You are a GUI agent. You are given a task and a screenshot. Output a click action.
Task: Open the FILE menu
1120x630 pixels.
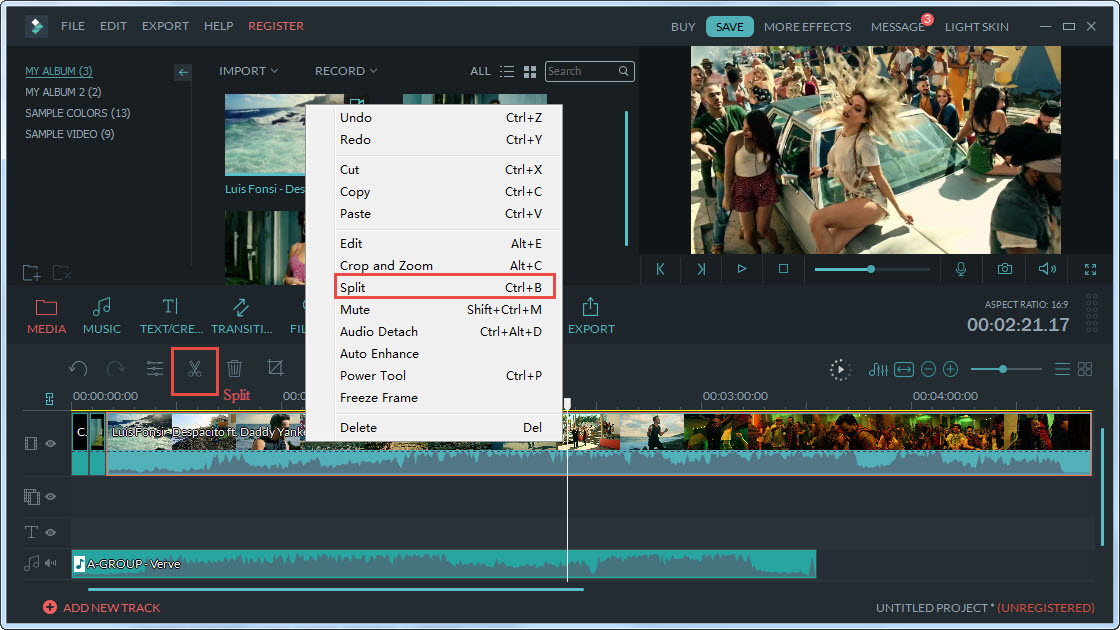73,26
